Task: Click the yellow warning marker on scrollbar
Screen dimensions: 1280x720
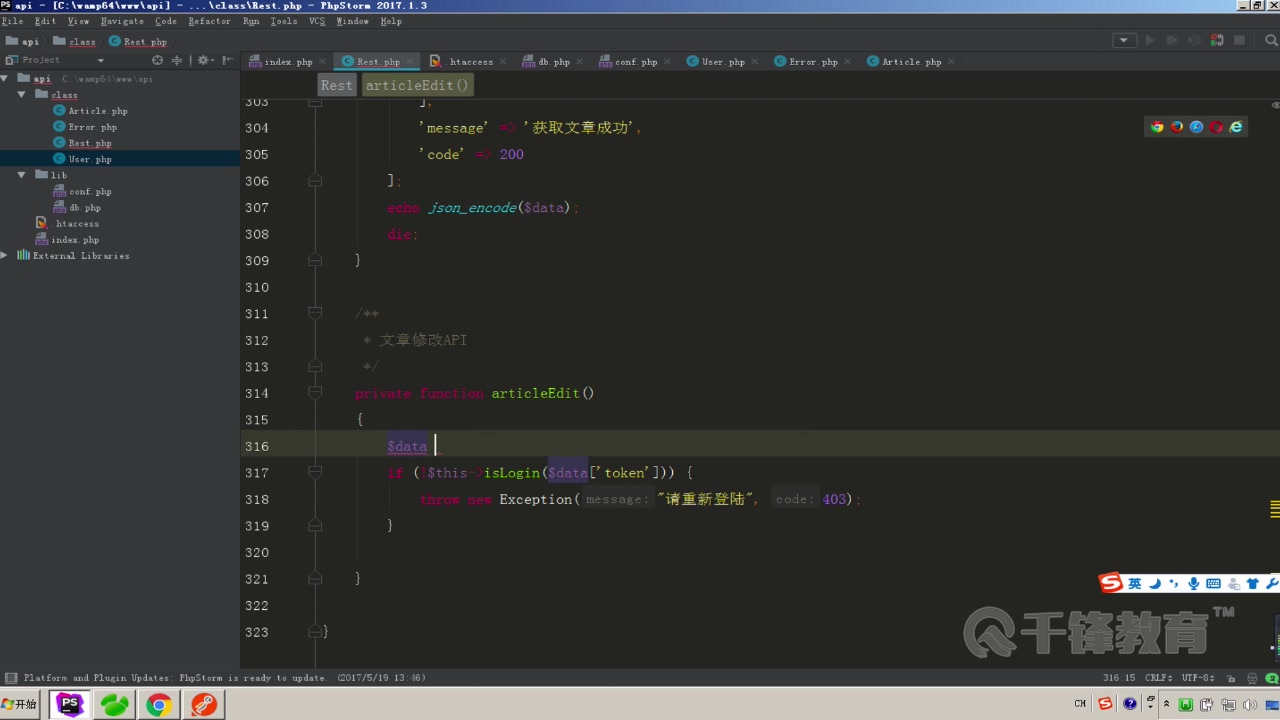Action: coord(1275,508)
